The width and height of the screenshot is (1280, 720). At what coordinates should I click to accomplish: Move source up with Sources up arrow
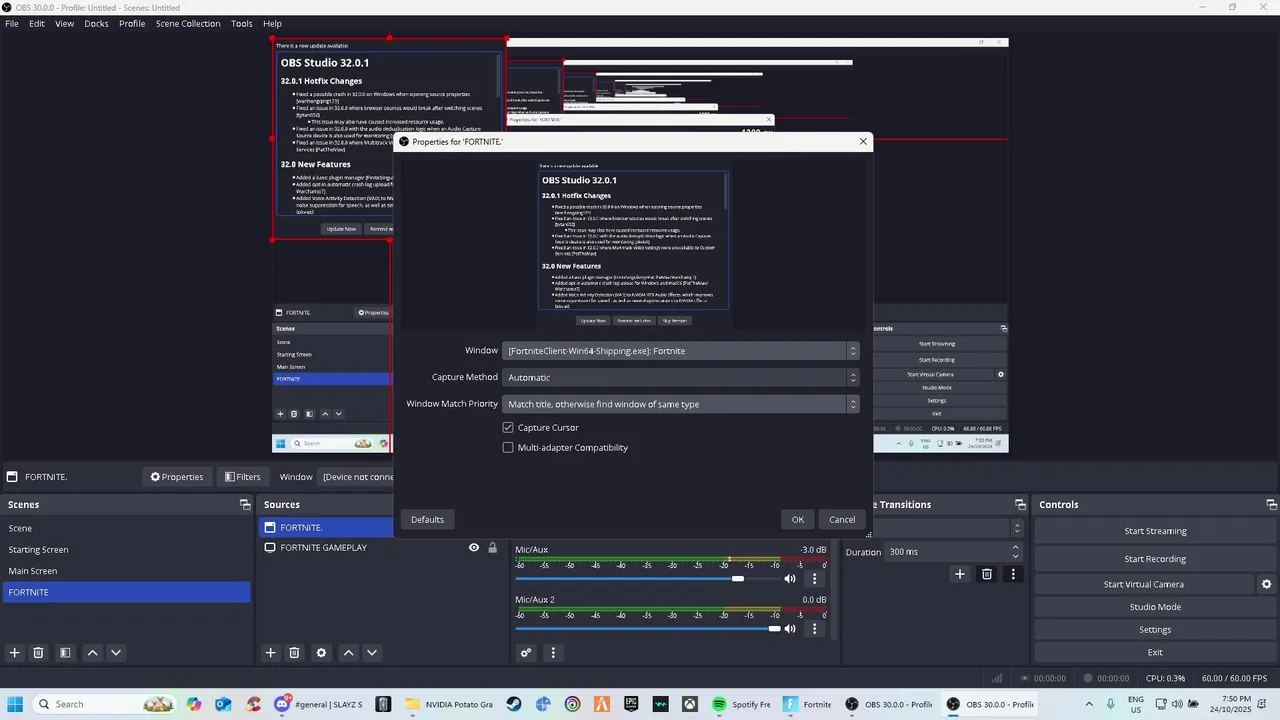coord(348,653)
